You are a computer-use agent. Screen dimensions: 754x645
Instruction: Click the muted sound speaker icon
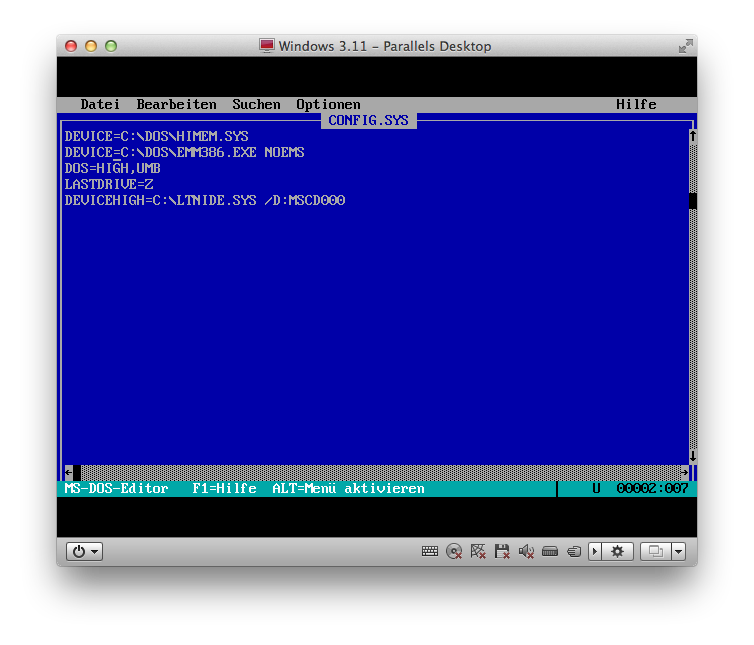526,551
